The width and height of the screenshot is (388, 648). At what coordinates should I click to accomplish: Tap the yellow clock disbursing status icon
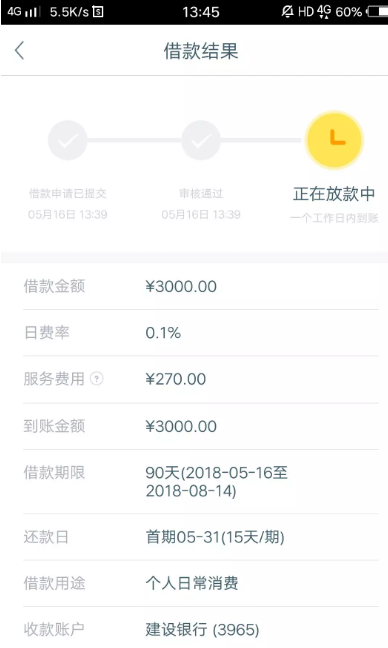(334, 140)
